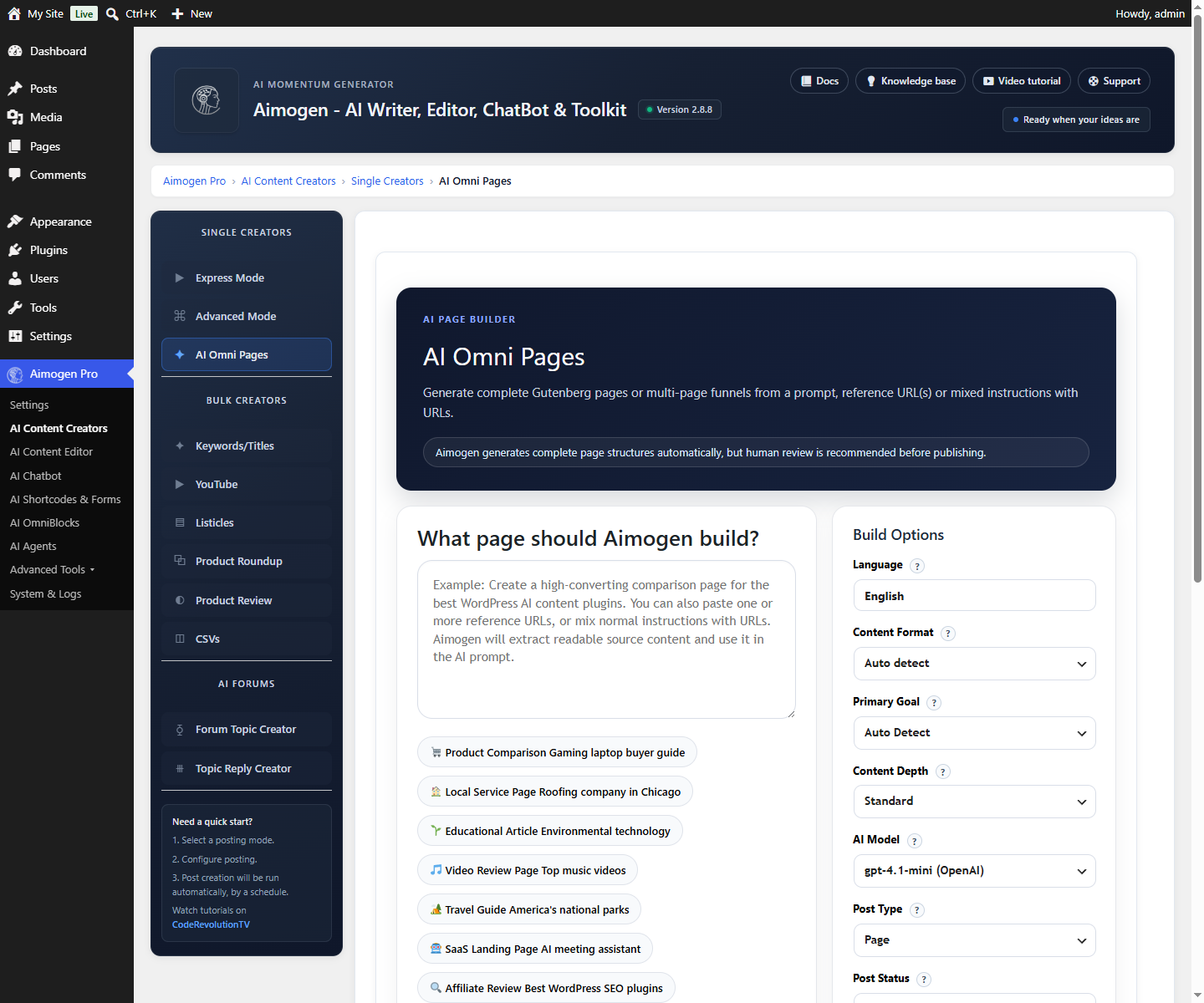Click the Content Format help icon
The width and height of the screenshot is (1204, 1003).
coord(948,634)
